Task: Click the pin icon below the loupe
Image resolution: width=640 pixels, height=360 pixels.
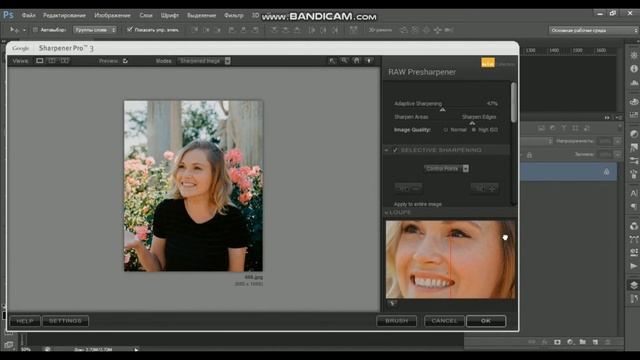Action: point(392,303)
